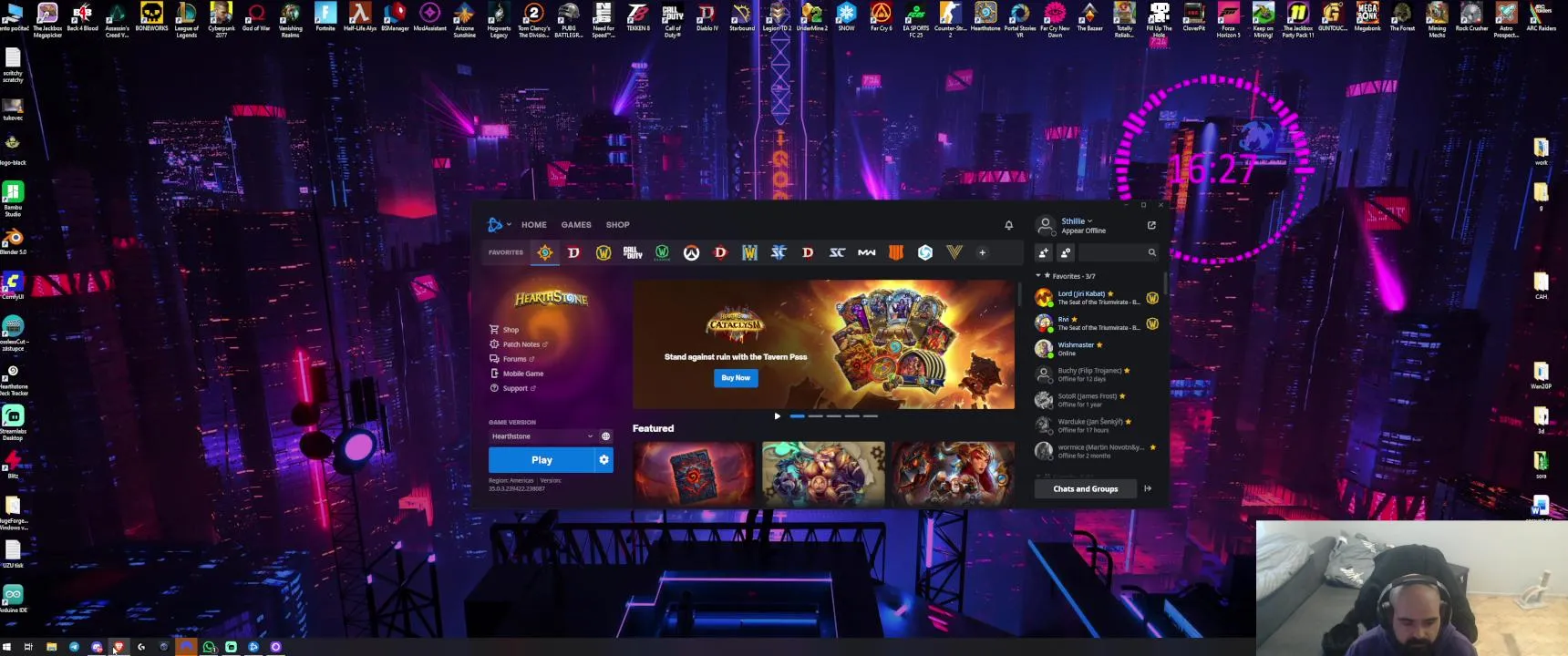
Task: Expand the Sthillie account status dropdown
Action: (x=1077, y=220)
